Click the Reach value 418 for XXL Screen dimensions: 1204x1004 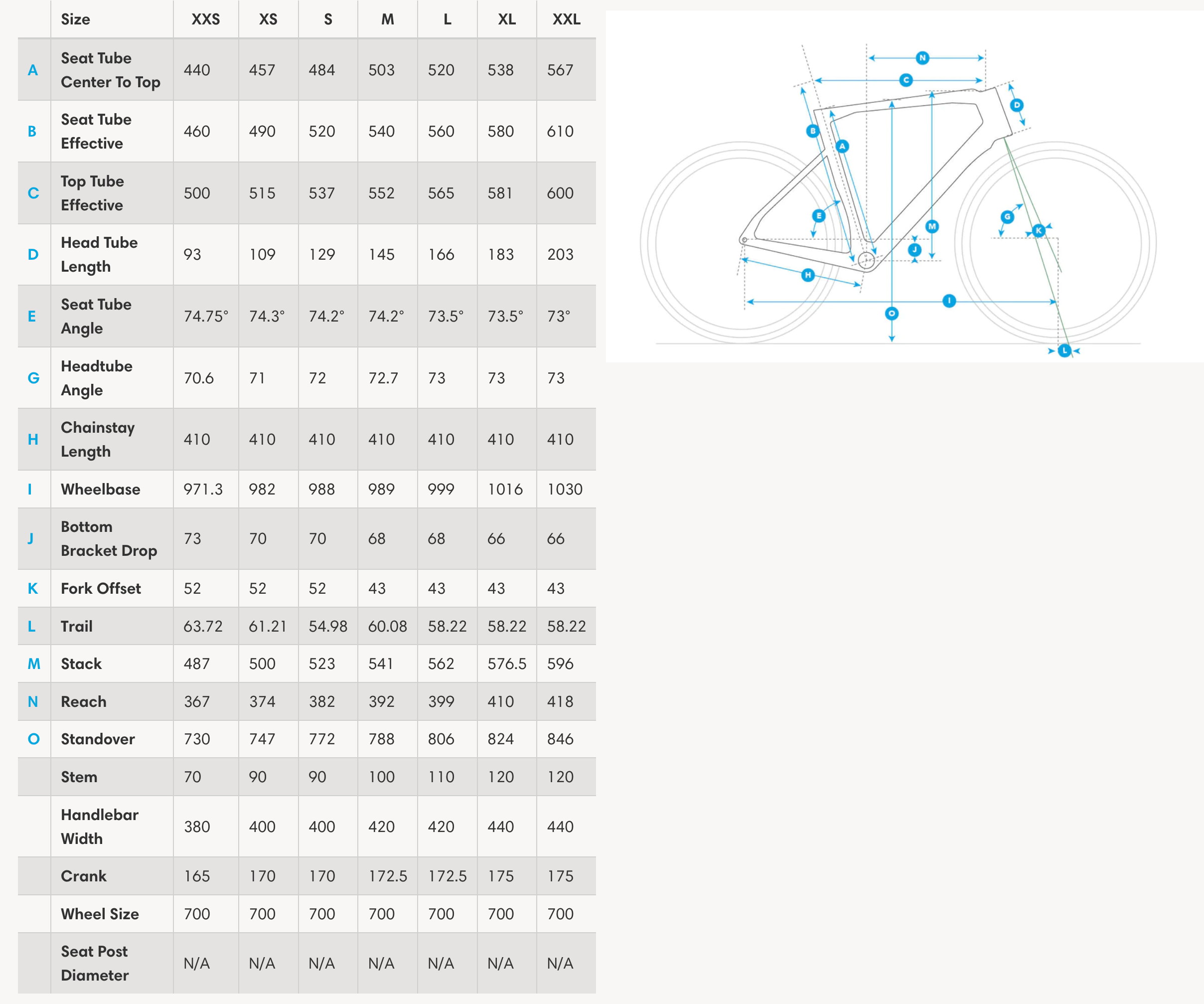[x=560, y=702]
